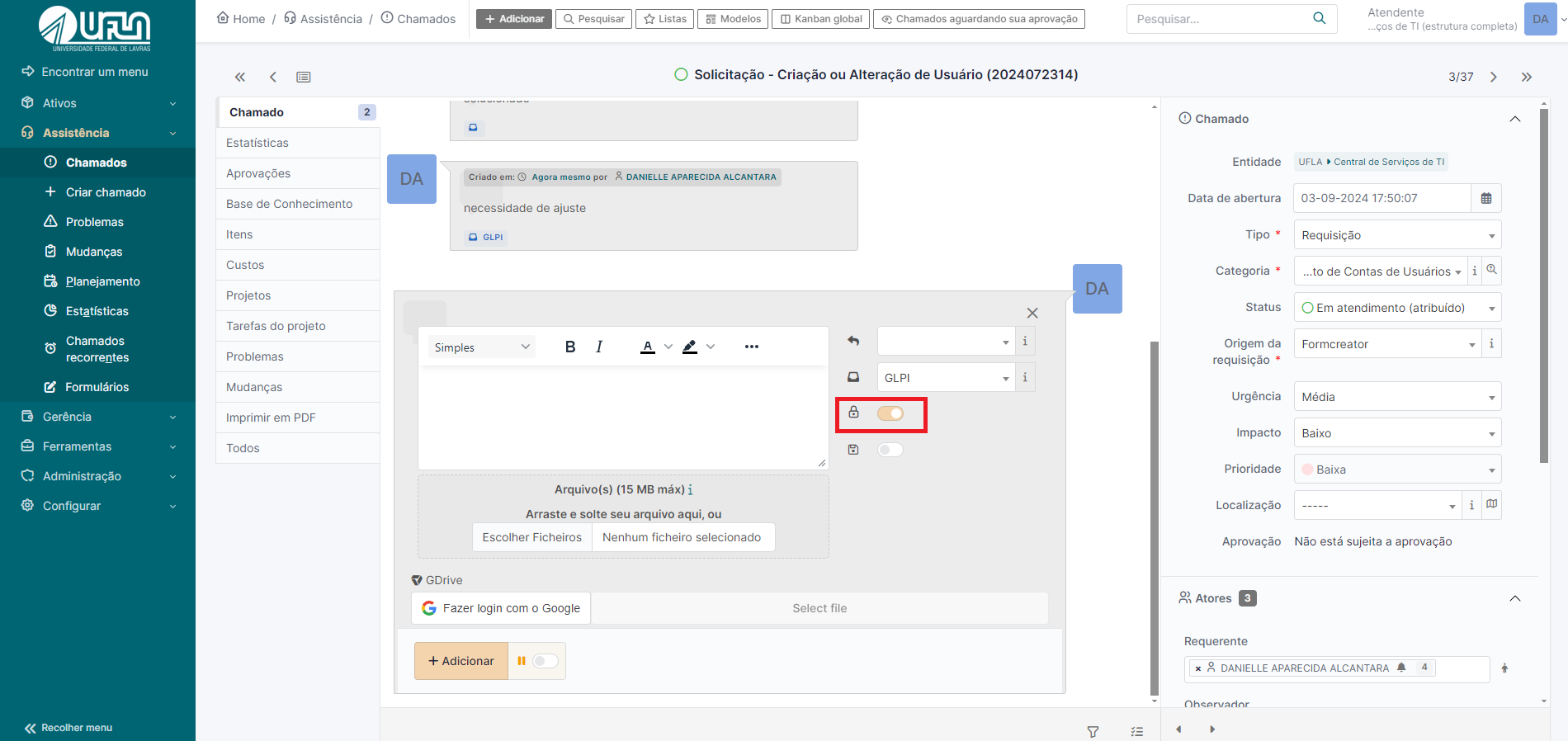1568x741 pixels.
Task: Remove DANIELLE APARECIDA ALCANTARA requester x
Action: 1198,668
